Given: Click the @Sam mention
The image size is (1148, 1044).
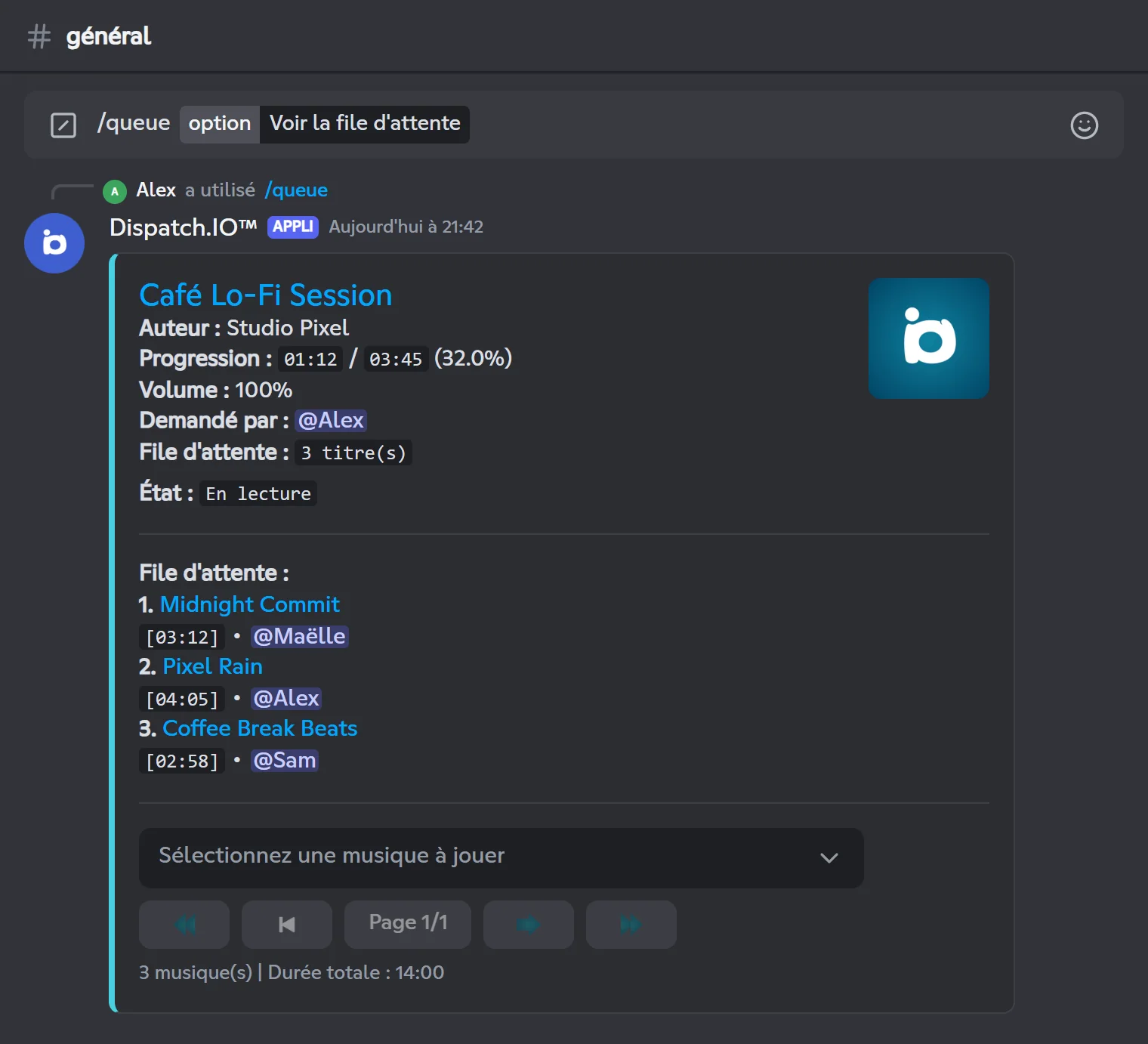Looking at the screenshot, I should [x=285, y=760].
